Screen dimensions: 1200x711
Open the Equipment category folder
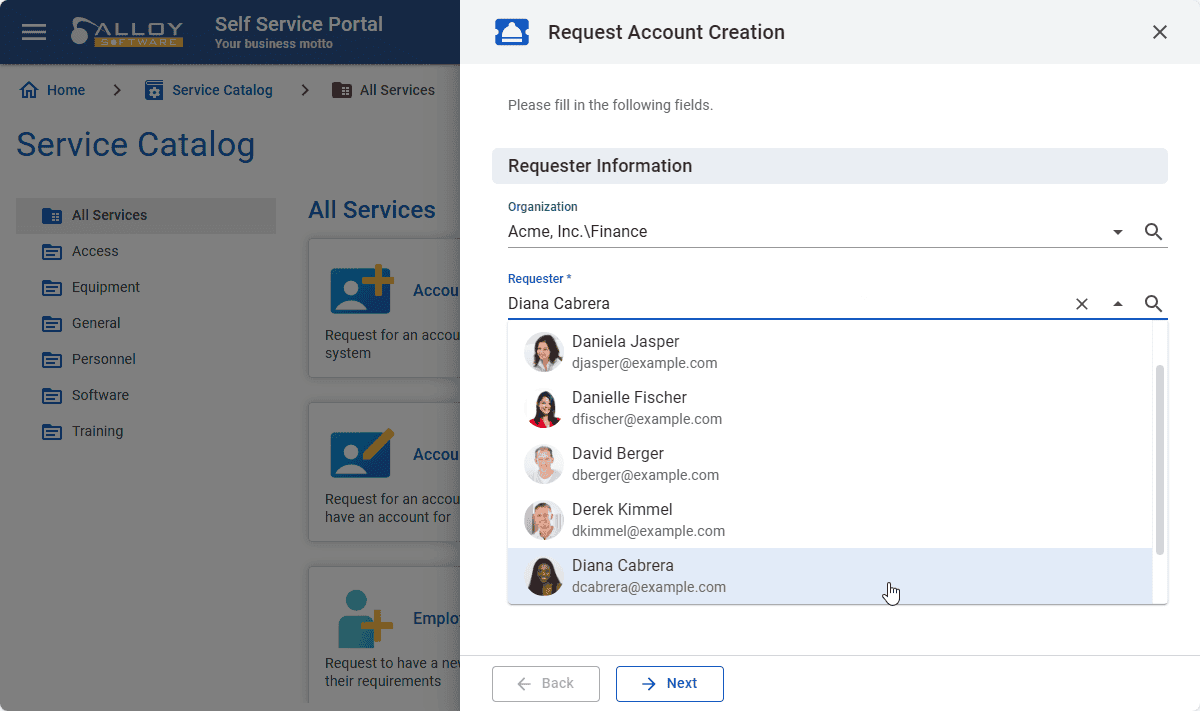click(105, 287)
